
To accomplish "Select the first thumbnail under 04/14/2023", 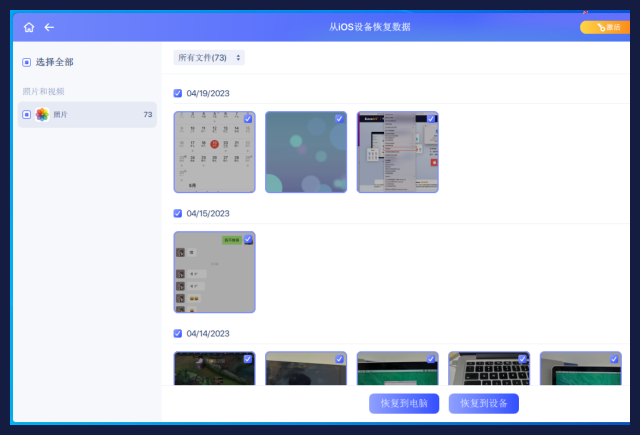I will tap(214, 370).
